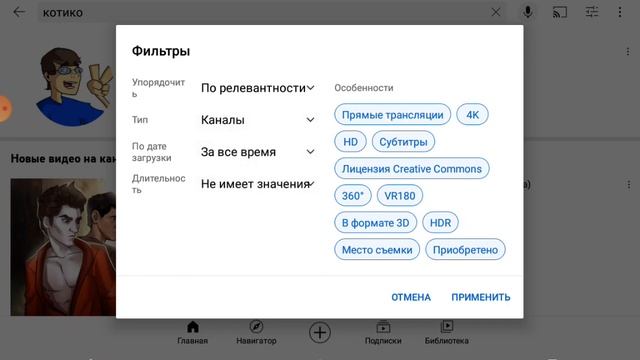Toggle the В формате 3D chip
Image resolution: width=640 pixels, height=360 pixels.
376,223
